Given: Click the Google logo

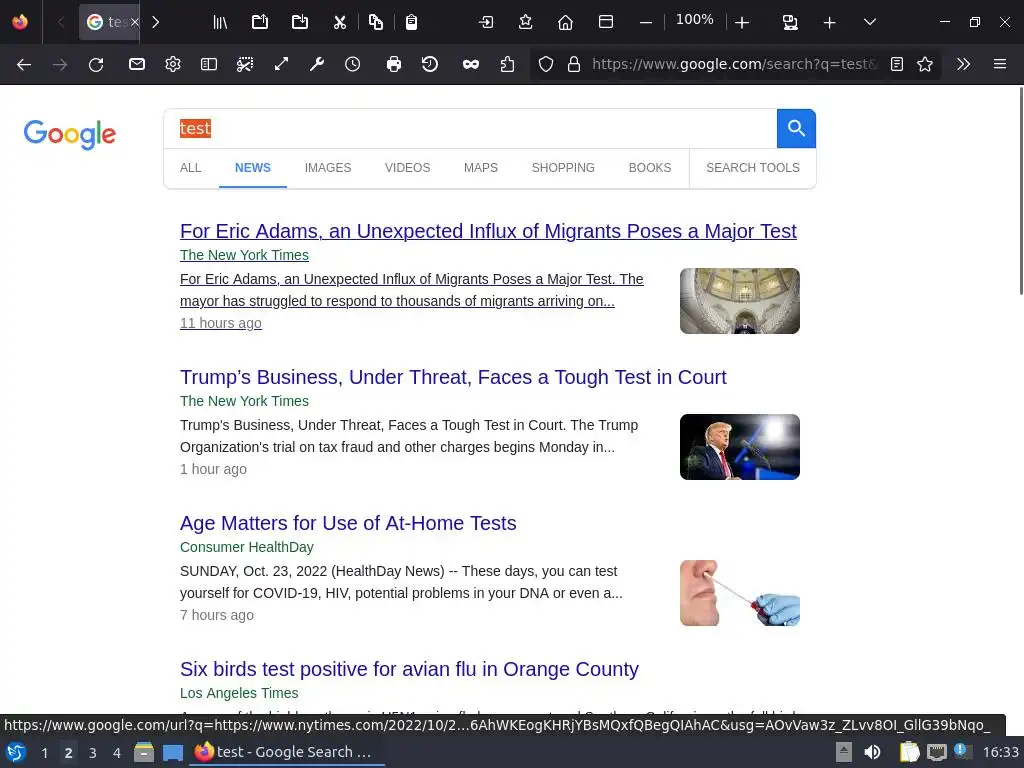Looking at the screenshot, I should [x=70, y=134].
